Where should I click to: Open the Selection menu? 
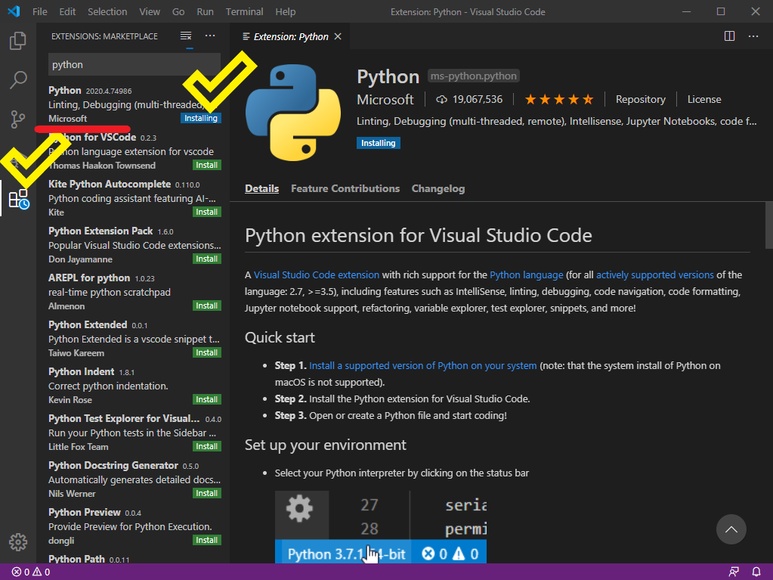coord(107,12)
